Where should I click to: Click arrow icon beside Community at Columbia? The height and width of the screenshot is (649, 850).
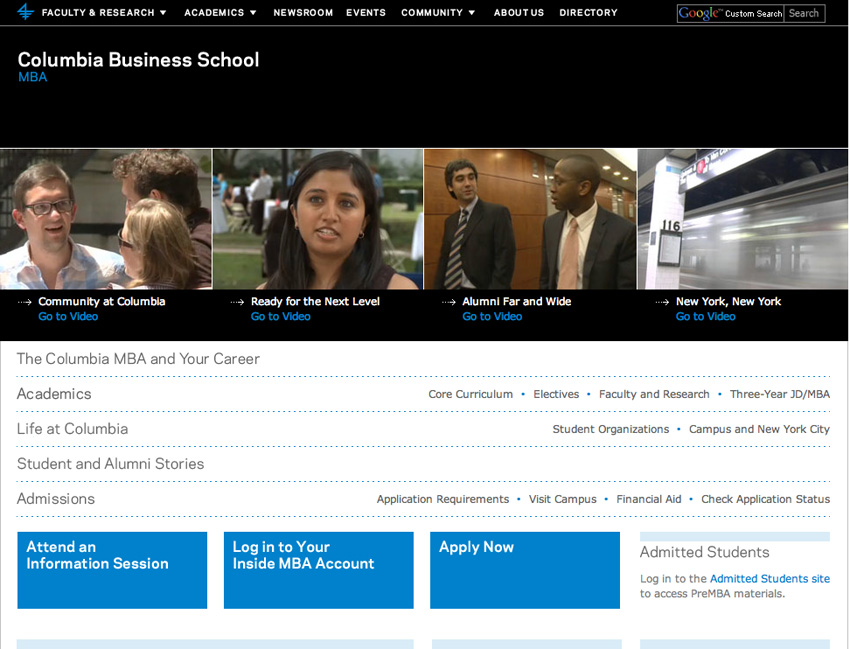(x=25, y=302)
